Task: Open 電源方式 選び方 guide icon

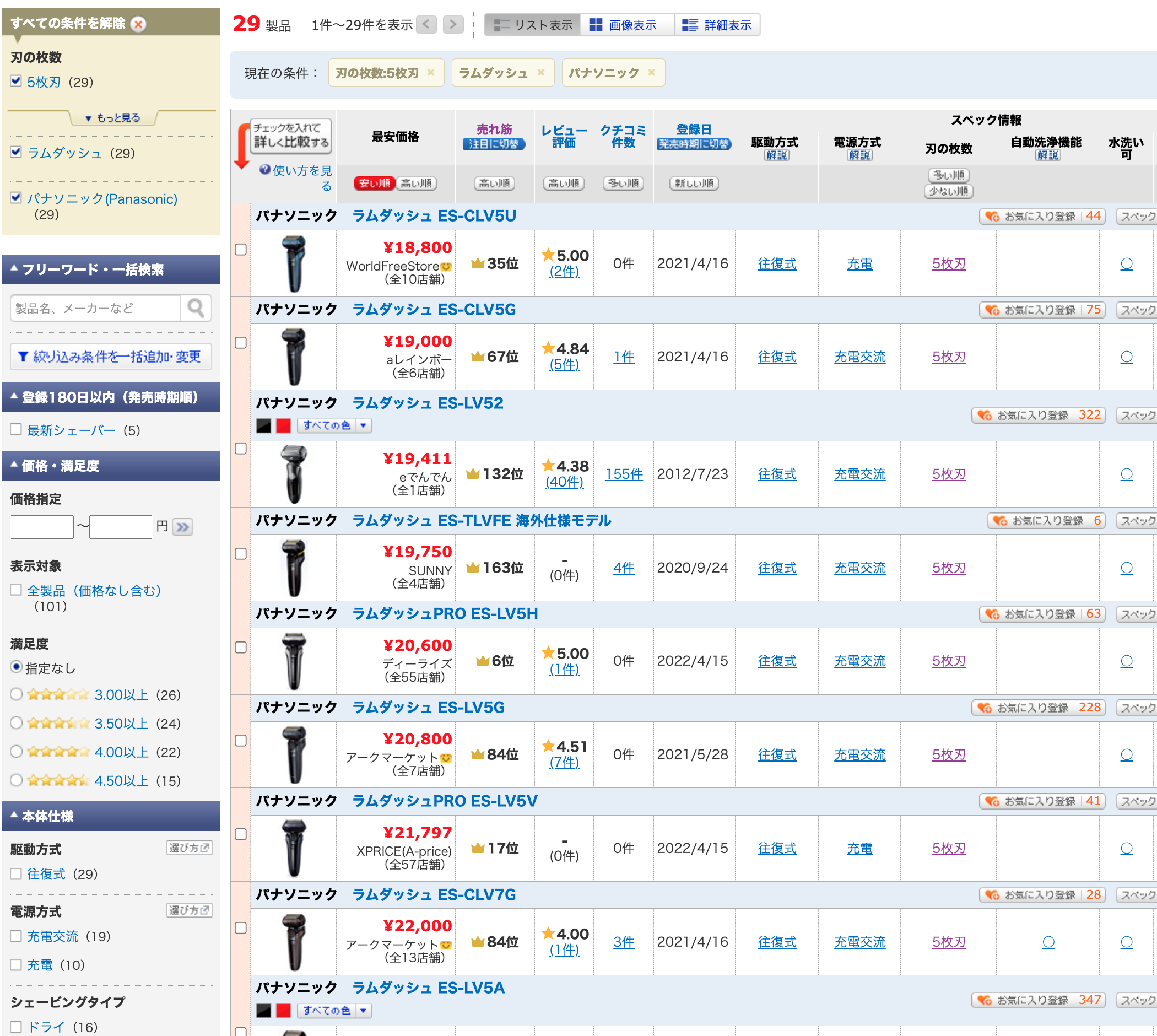Action: click(190, 910)
